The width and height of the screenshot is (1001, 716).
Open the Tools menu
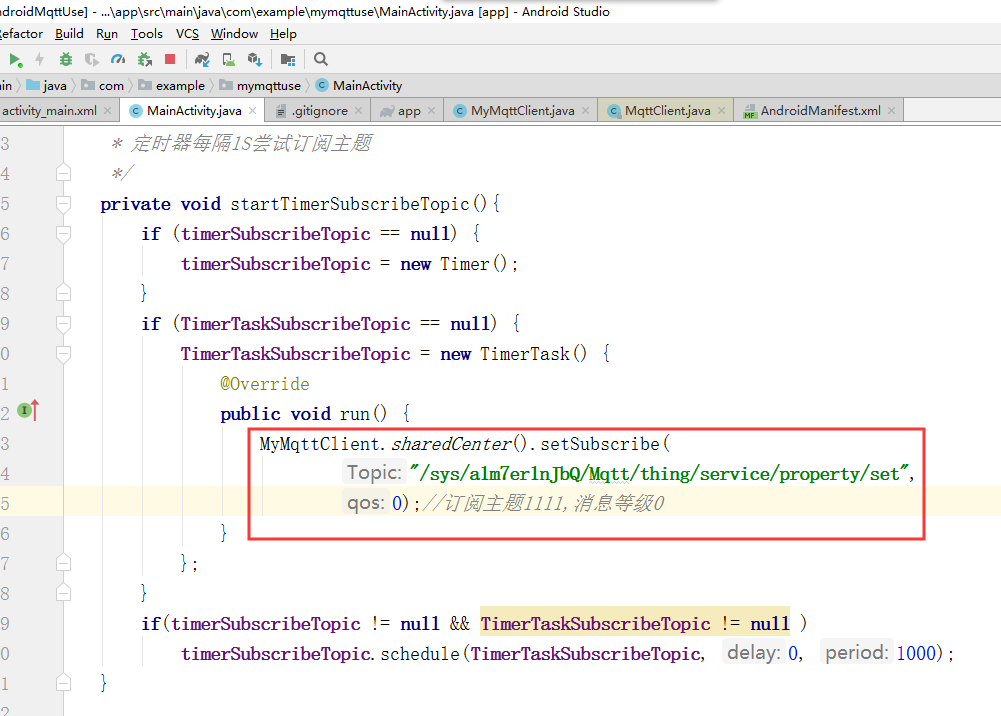tap(146, 34)
